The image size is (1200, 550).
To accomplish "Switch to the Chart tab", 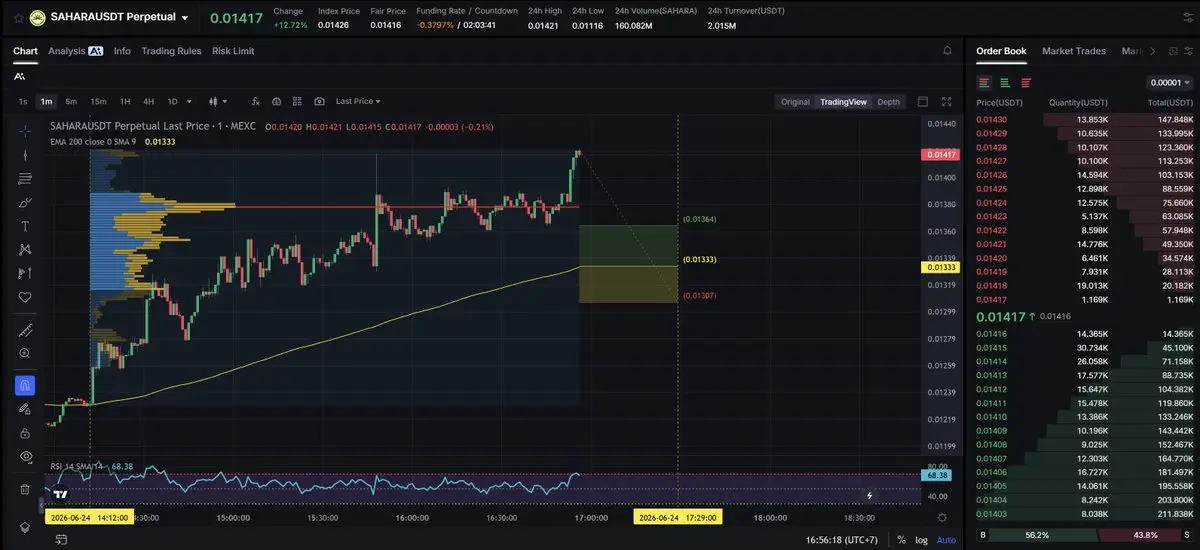I will [x=25, y=51].
